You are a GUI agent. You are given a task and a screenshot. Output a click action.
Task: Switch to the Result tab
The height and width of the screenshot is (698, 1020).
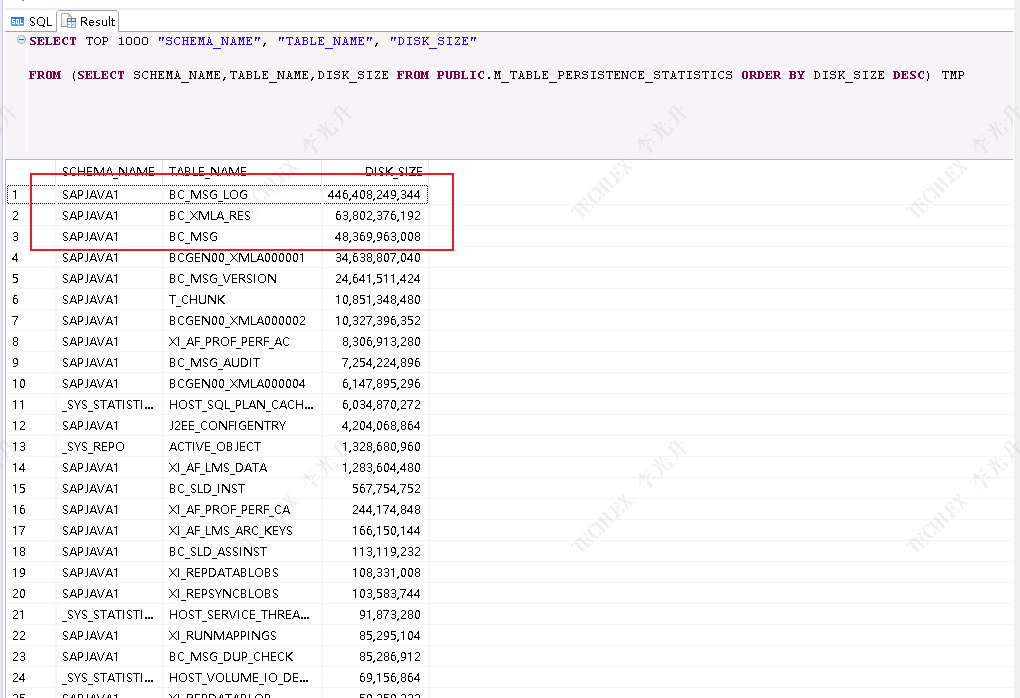click(88, 21)
